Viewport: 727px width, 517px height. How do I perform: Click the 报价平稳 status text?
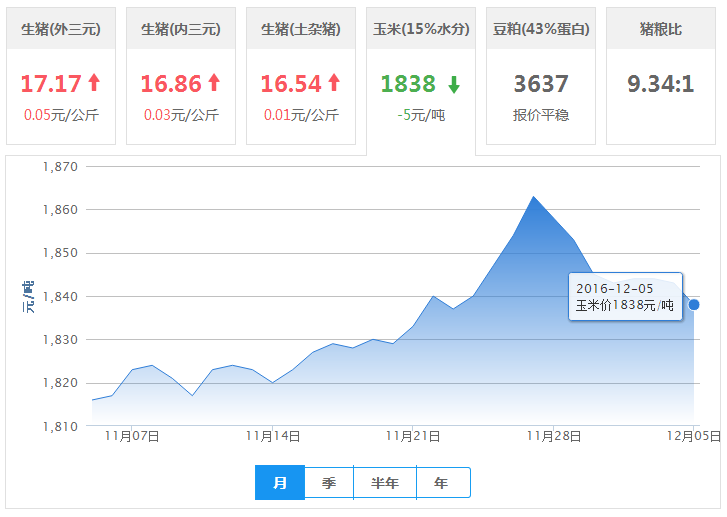541,115
